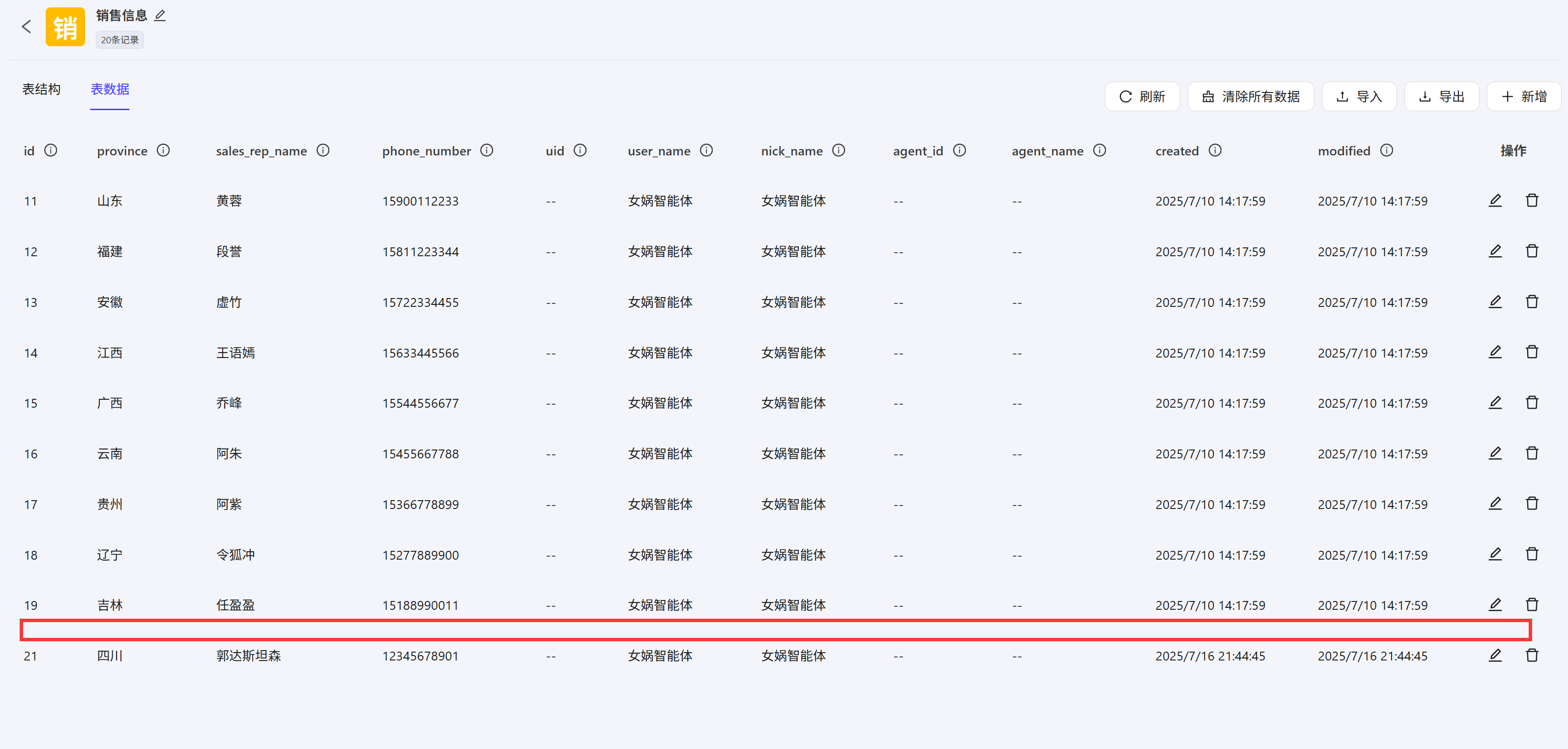1568x749 pixels.
Task: Click the edit pencil for row 11
Action: [x=1495, y=200]
